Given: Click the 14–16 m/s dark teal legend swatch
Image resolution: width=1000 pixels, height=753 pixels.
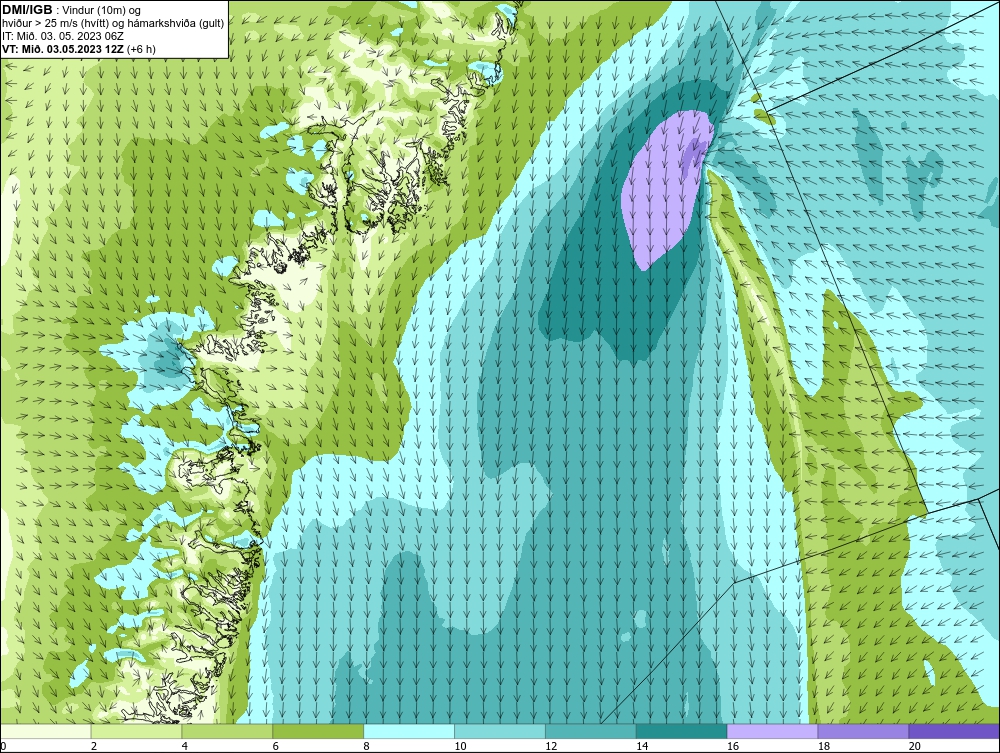Looking at the screenshot, I should pos(682,731).
